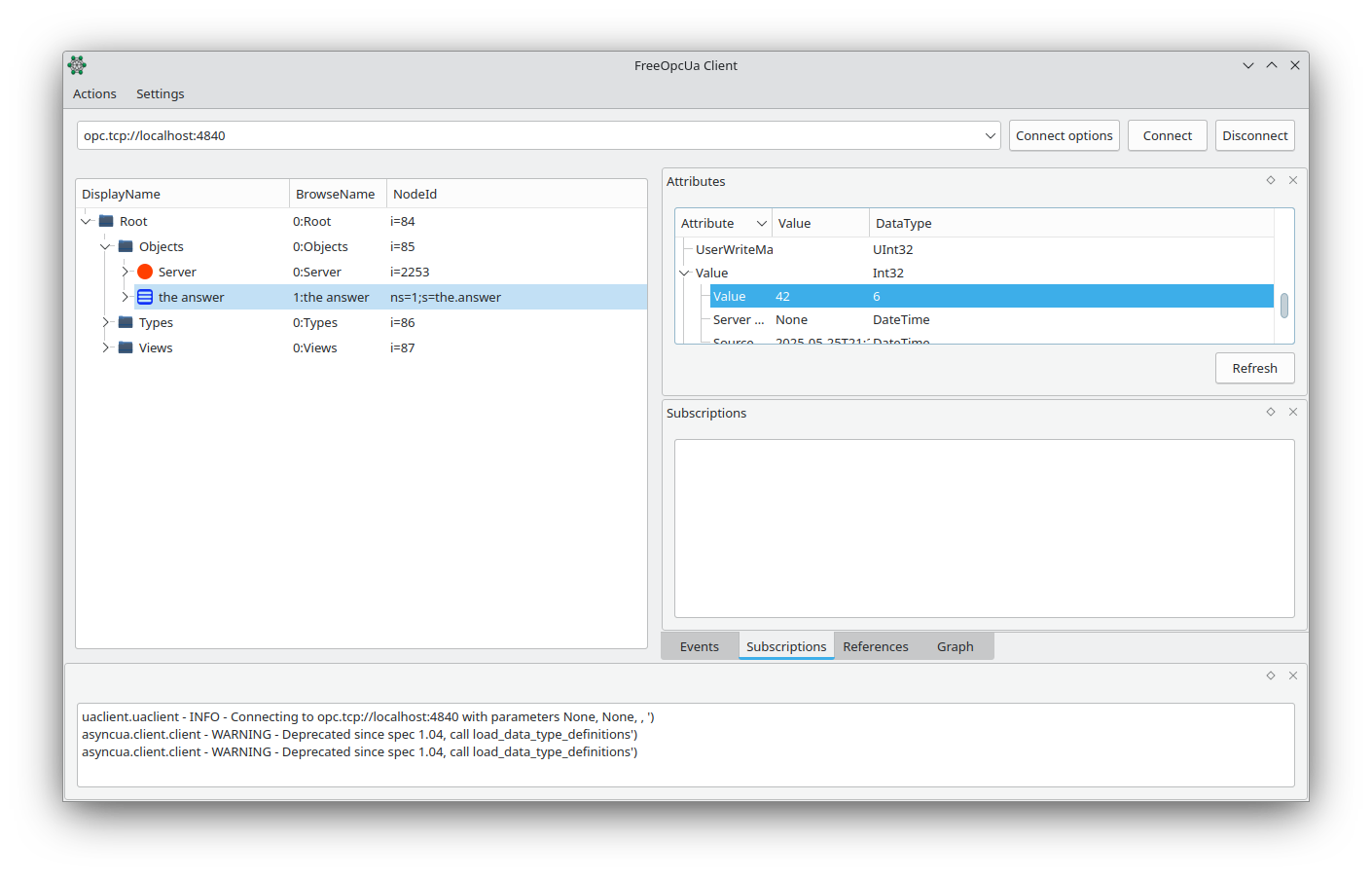Image resolution: width=1372 pixels, height=876 pixels.
Task: Expand the Types tree node
Action: 105,322
